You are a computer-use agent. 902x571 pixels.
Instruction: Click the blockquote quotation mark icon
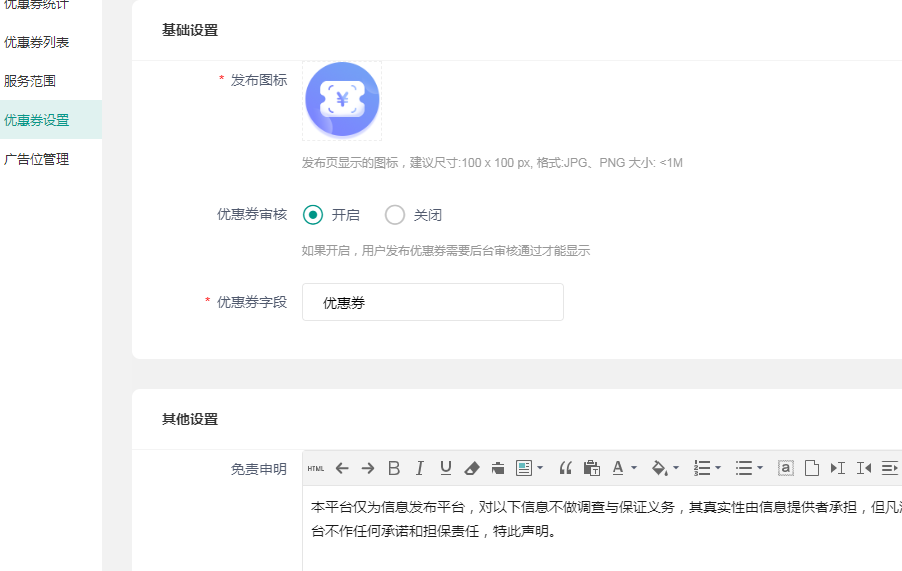click(565, 468)
